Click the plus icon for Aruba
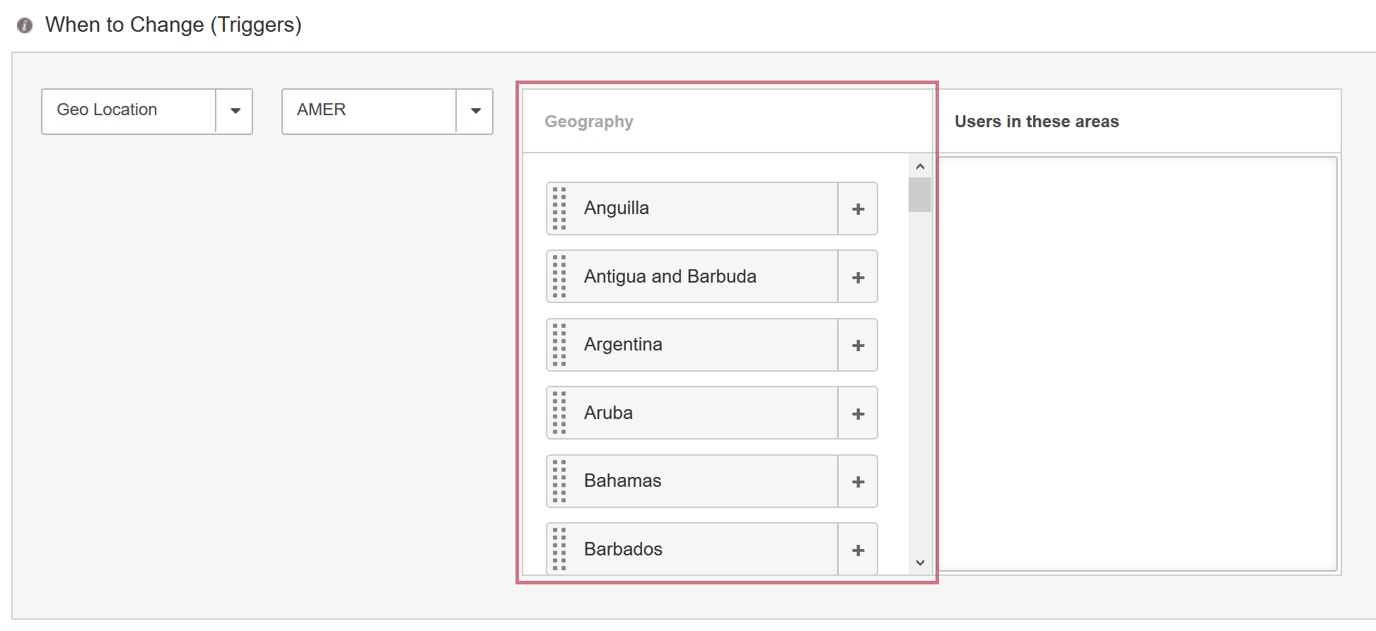Screen dimensions: 1376x631 tap(857, 412)
